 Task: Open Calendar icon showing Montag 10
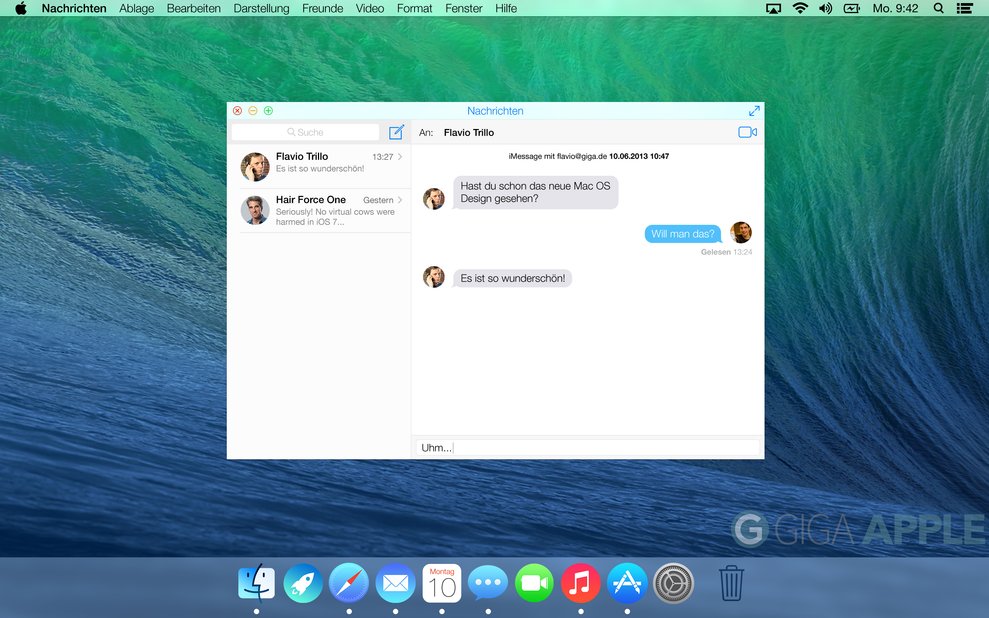(442, 583)
